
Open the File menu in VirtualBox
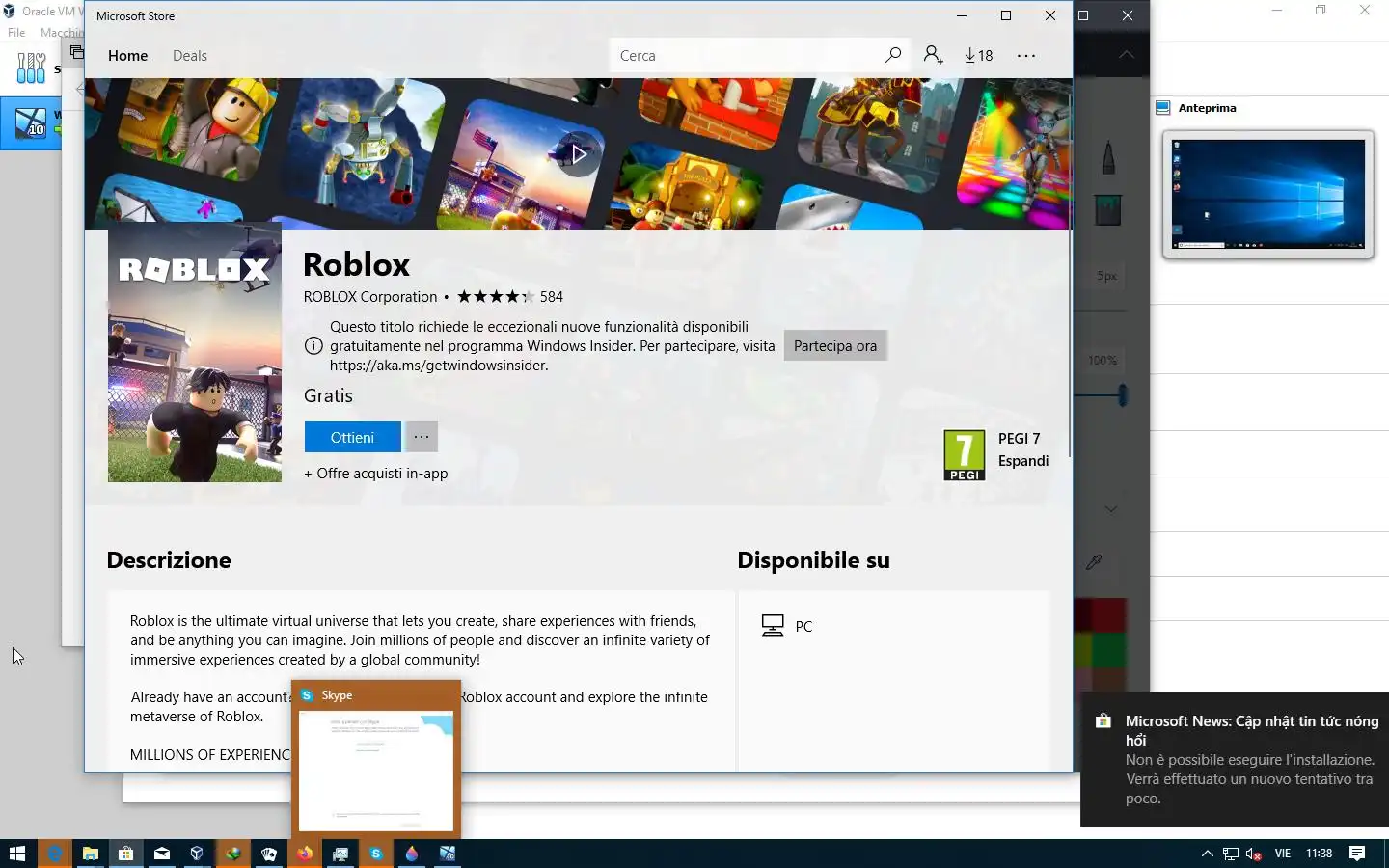point(16,33)
